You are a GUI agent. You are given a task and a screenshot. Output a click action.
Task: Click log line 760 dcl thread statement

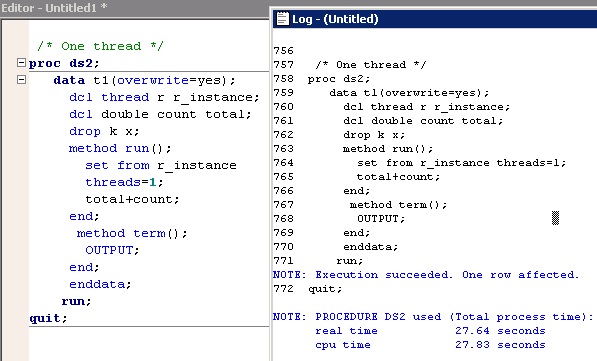pyautogui.click(x=426, y=107)
